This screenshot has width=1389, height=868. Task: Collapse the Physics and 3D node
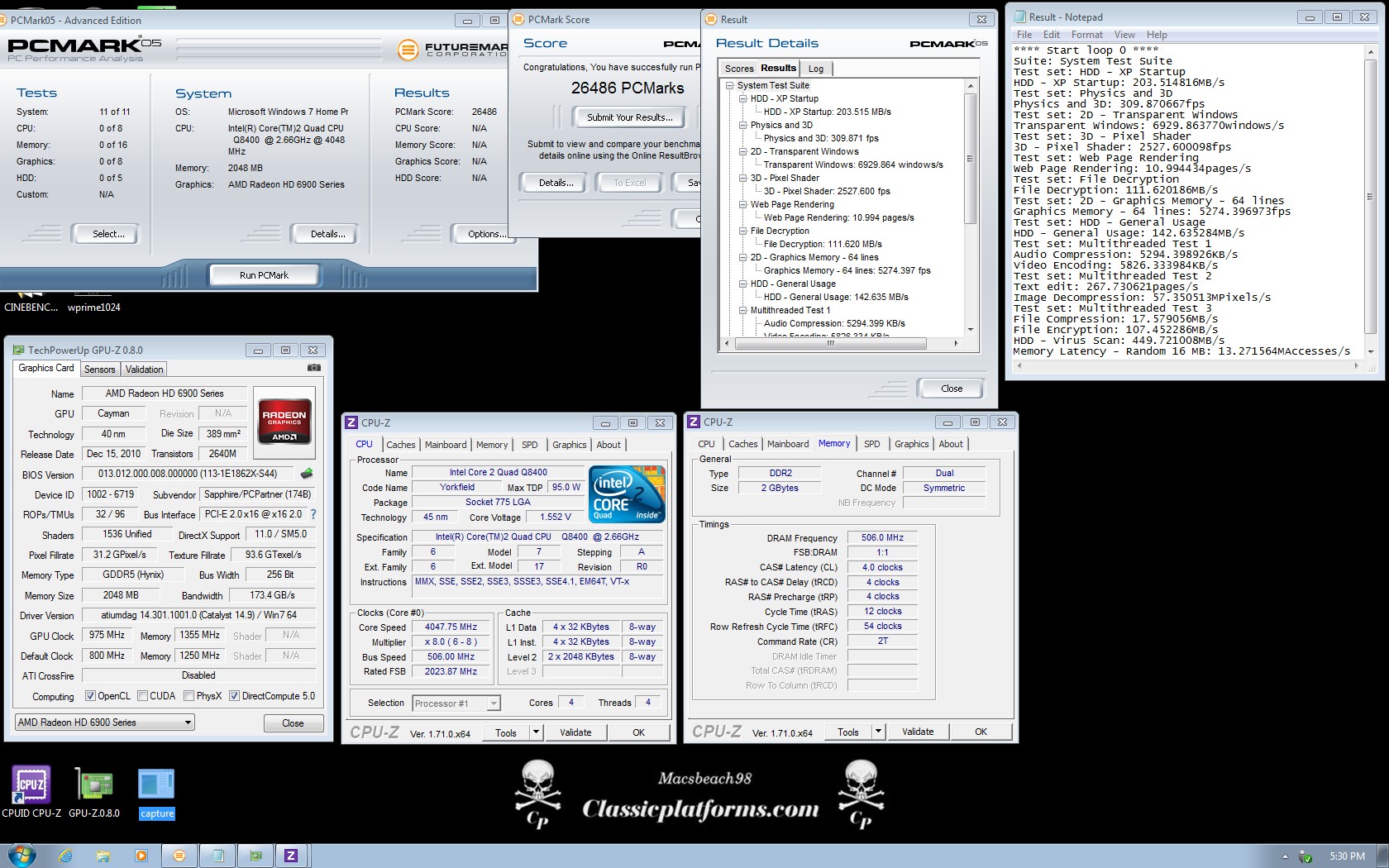pyautogui.click(x=743, y=125)
